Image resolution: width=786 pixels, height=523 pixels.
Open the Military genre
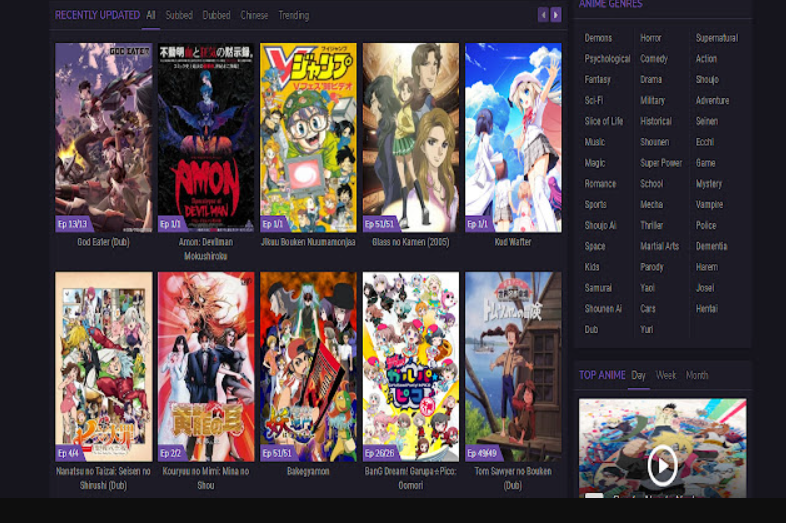652,101
